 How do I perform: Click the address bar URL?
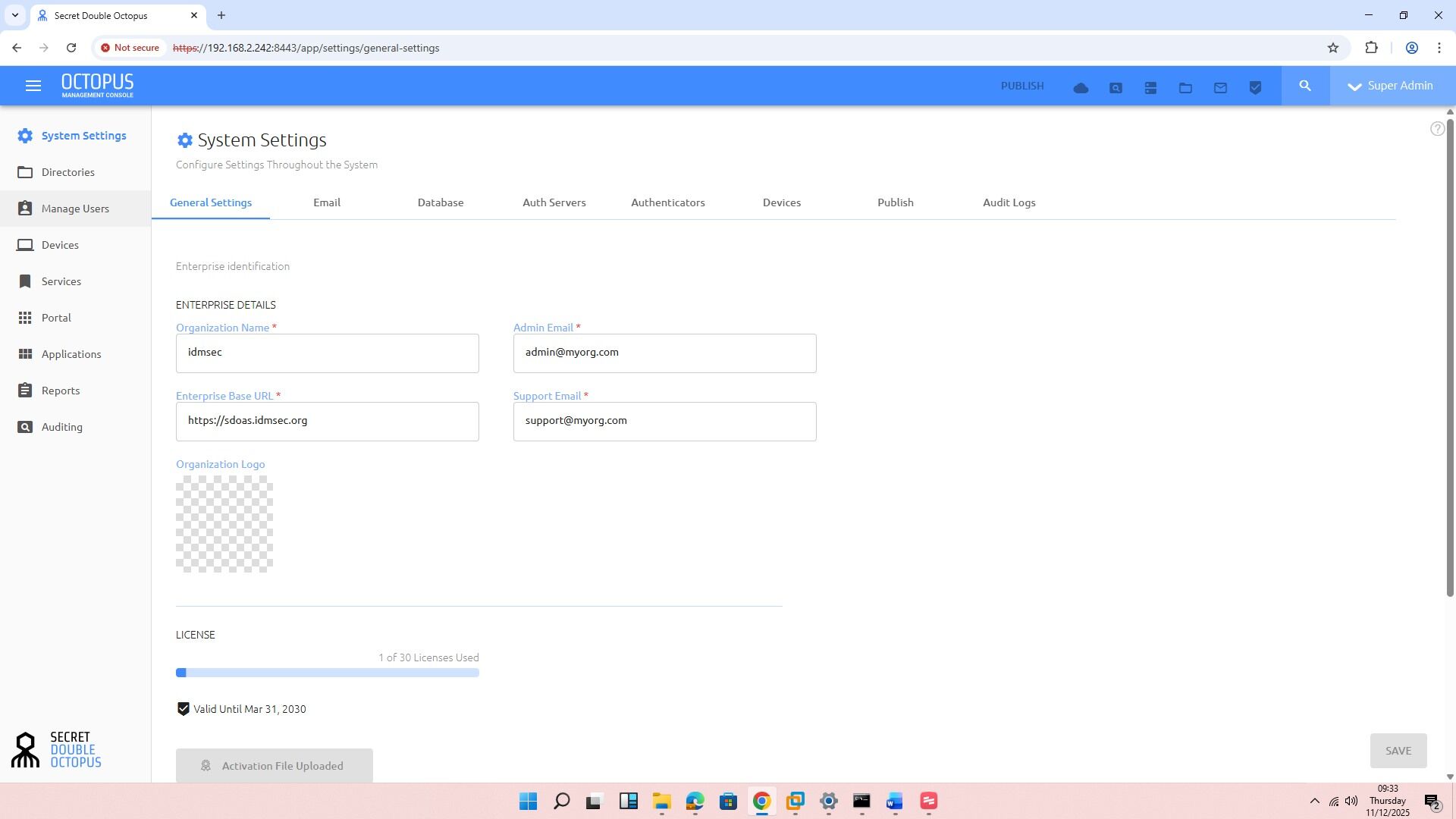306,48
